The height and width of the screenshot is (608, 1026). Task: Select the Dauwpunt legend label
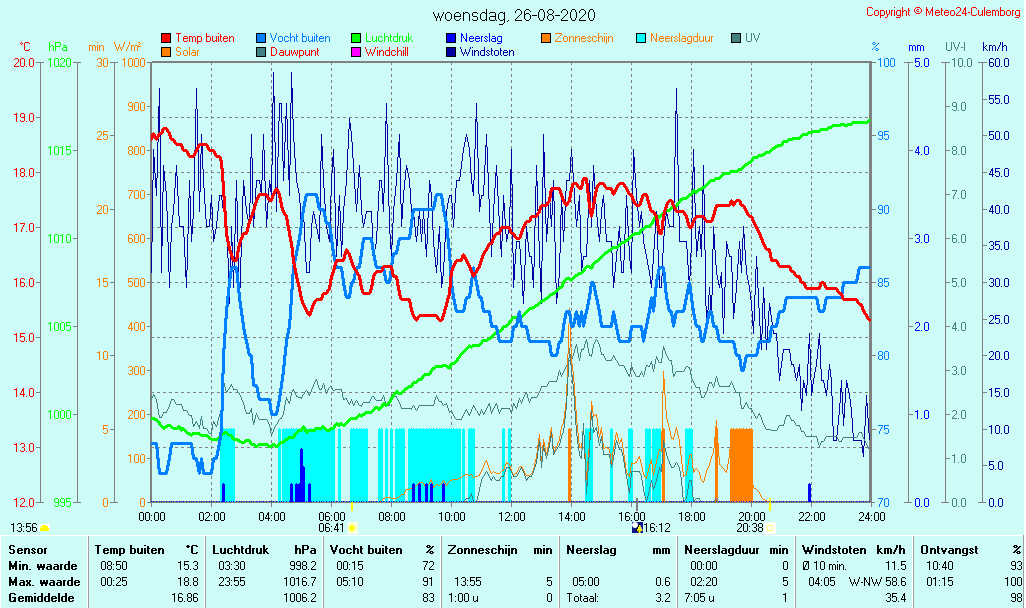click(294, 52)
